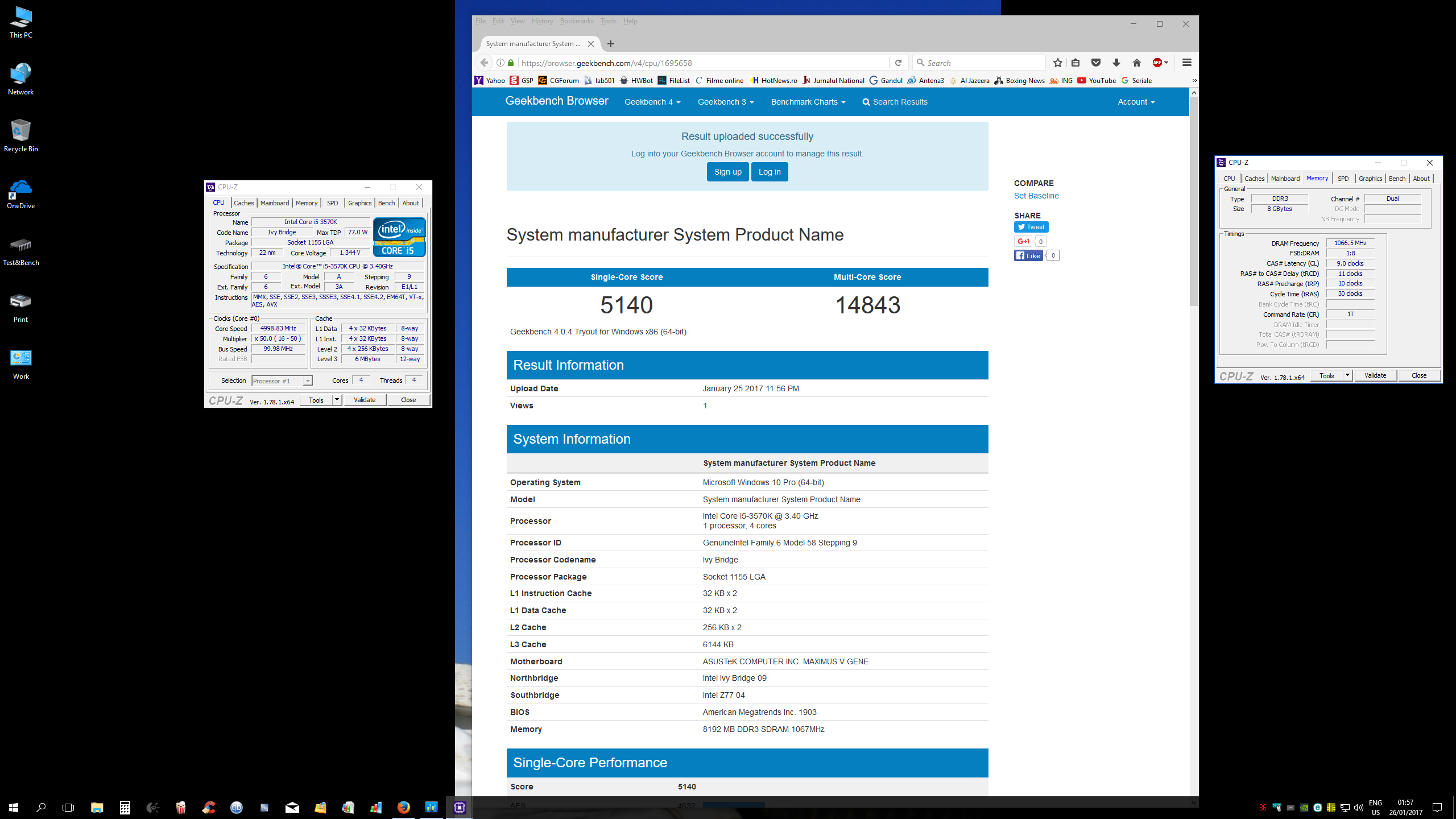The height and width of the screenshot is (819, 1456).
Task: Expand the Account dropdown menu
Action: click(x=1136, y=102)
